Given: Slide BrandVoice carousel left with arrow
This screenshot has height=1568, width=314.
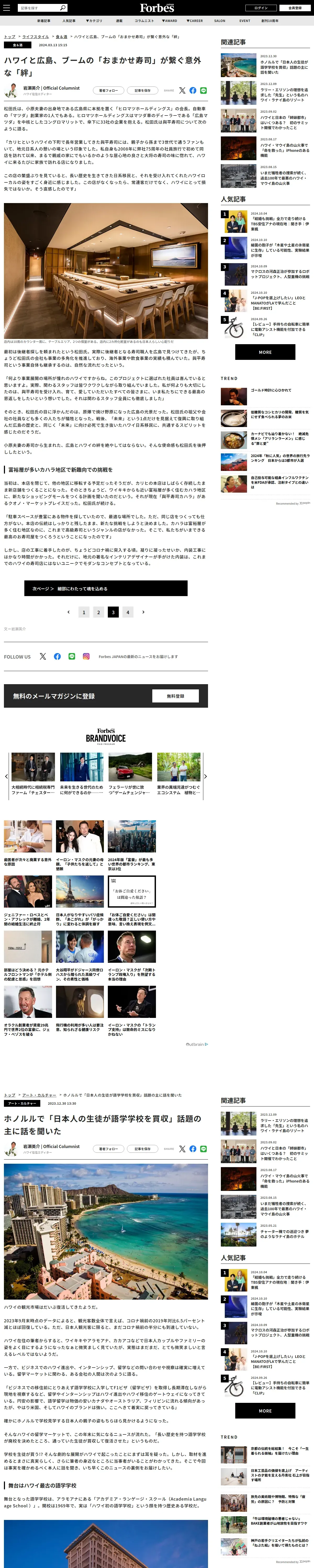Looking at the screenshot, I should (x=6, y=776).
